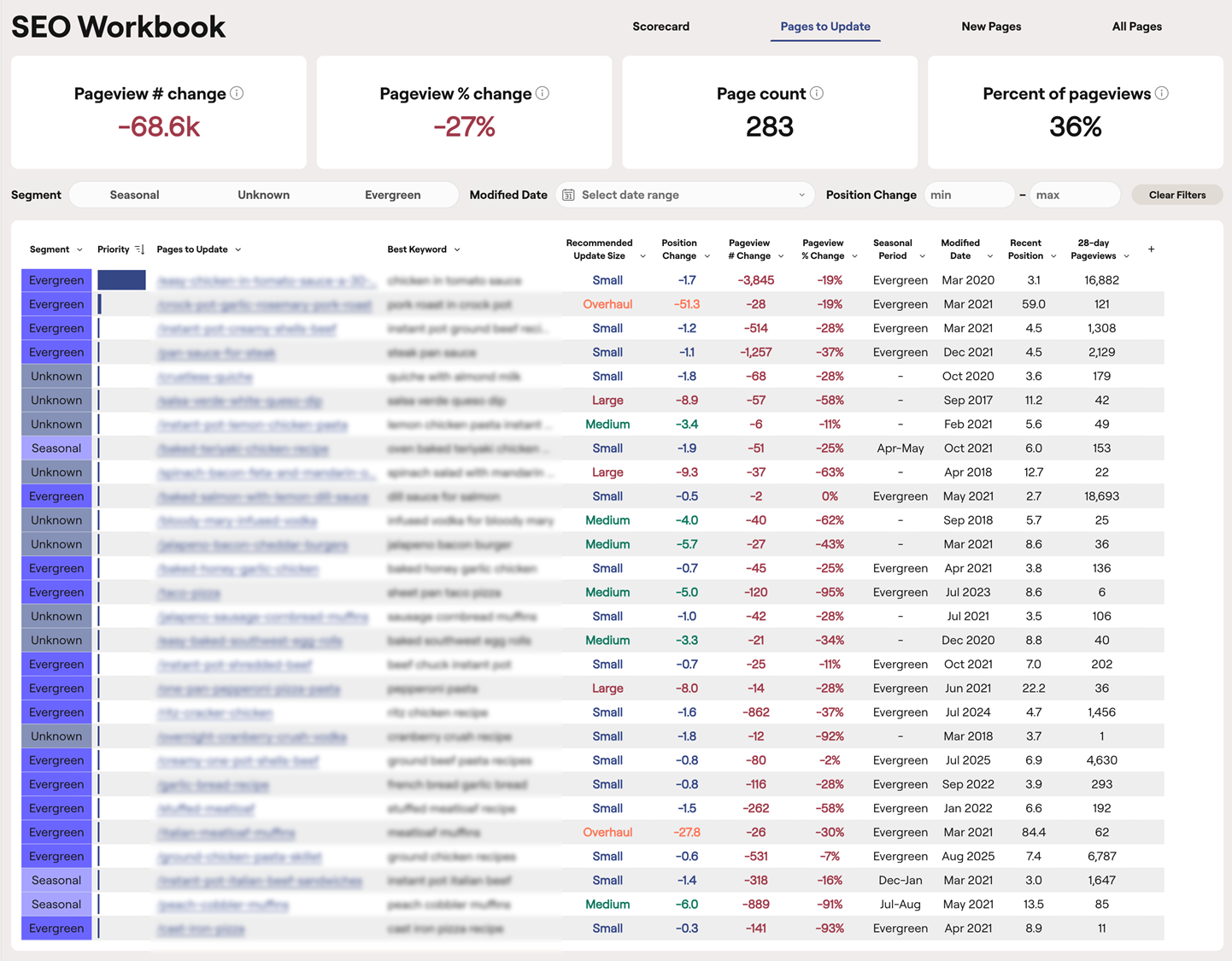Click the -3,845 pageview change cell
The image size is (1232, 961).
[x=756, y=280]
